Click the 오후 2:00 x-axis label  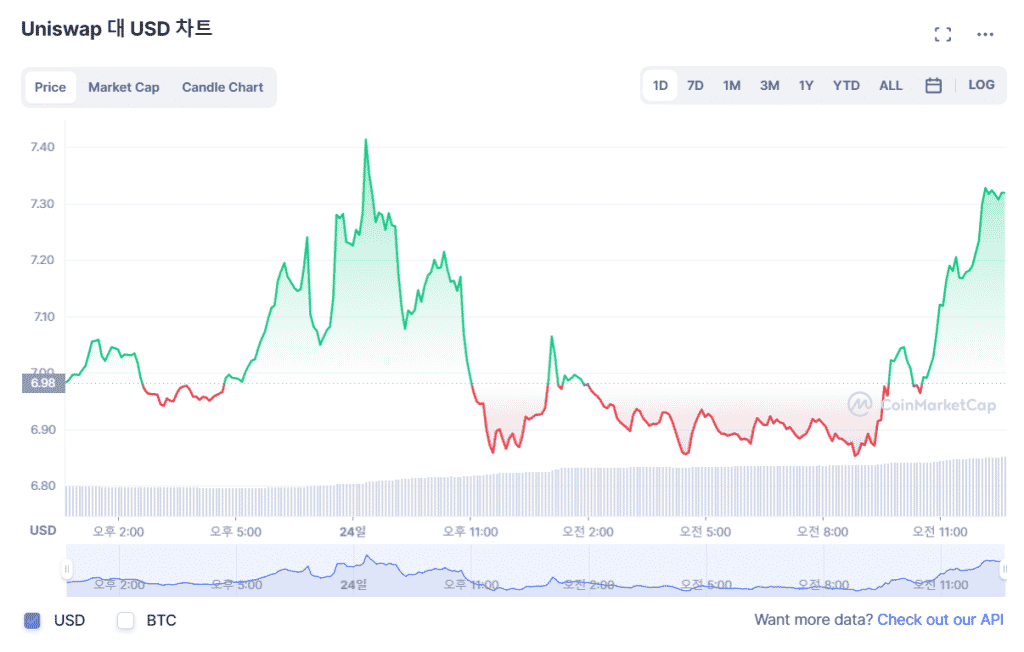[118, 532]
